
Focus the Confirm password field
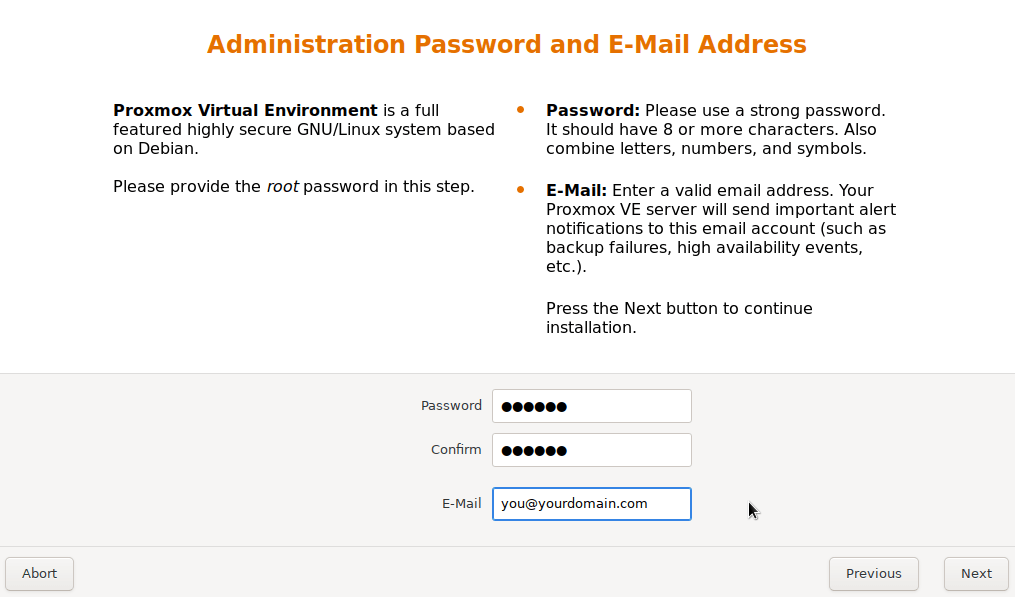[x=592, y=450]
